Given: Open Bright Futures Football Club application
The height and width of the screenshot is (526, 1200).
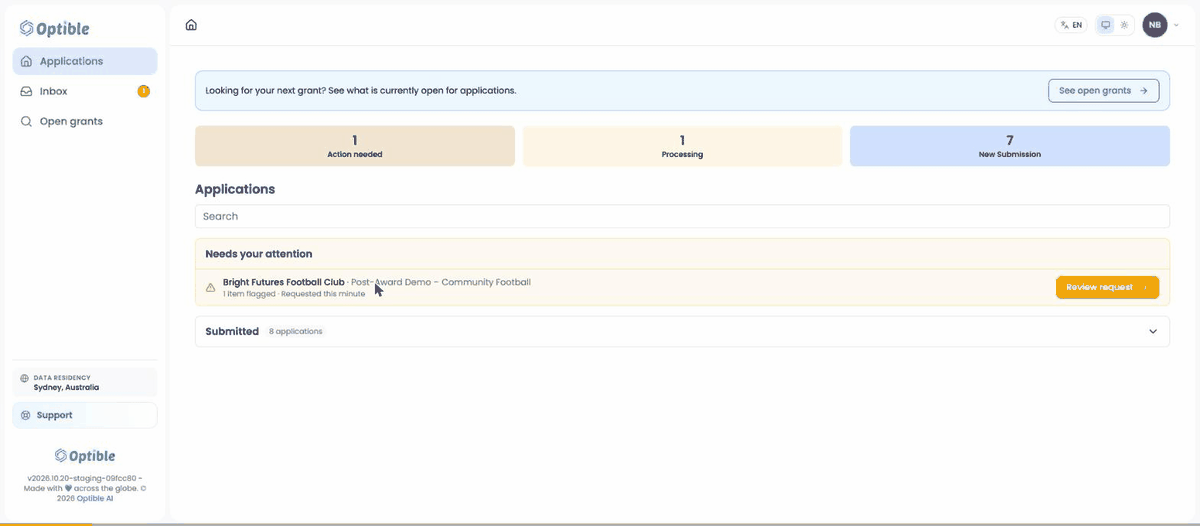Looking at the screenshot, I should point(284,282).
